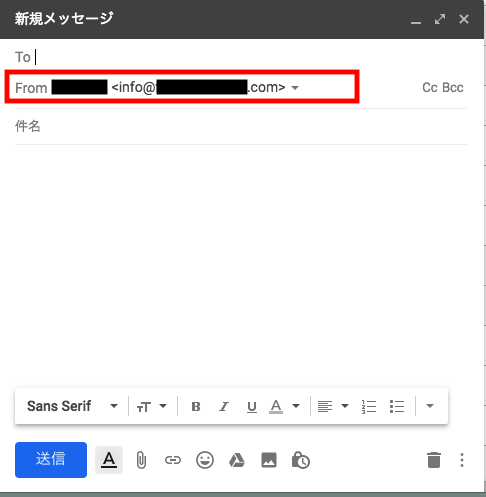
Task: Toggle underline formatting
Action: coord(252,406)
